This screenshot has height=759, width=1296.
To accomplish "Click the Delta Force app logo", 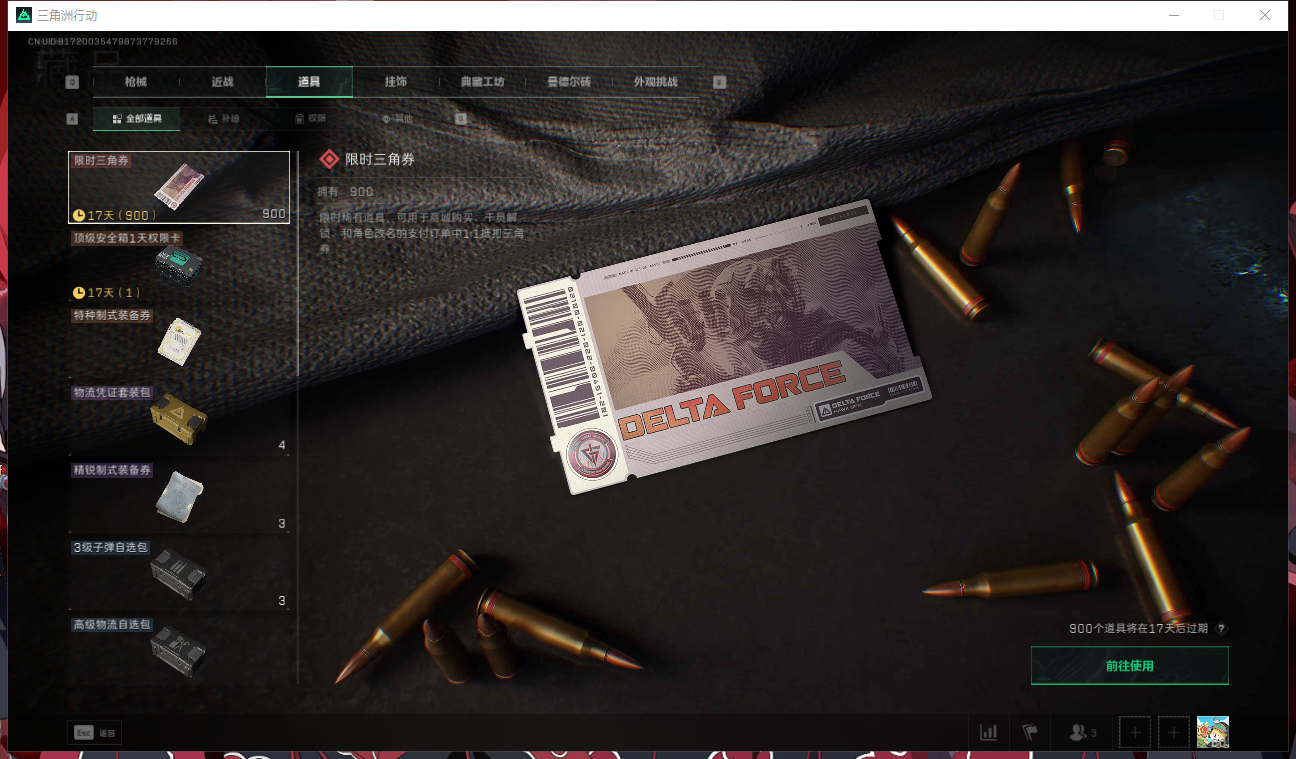I will click(24, 15).
